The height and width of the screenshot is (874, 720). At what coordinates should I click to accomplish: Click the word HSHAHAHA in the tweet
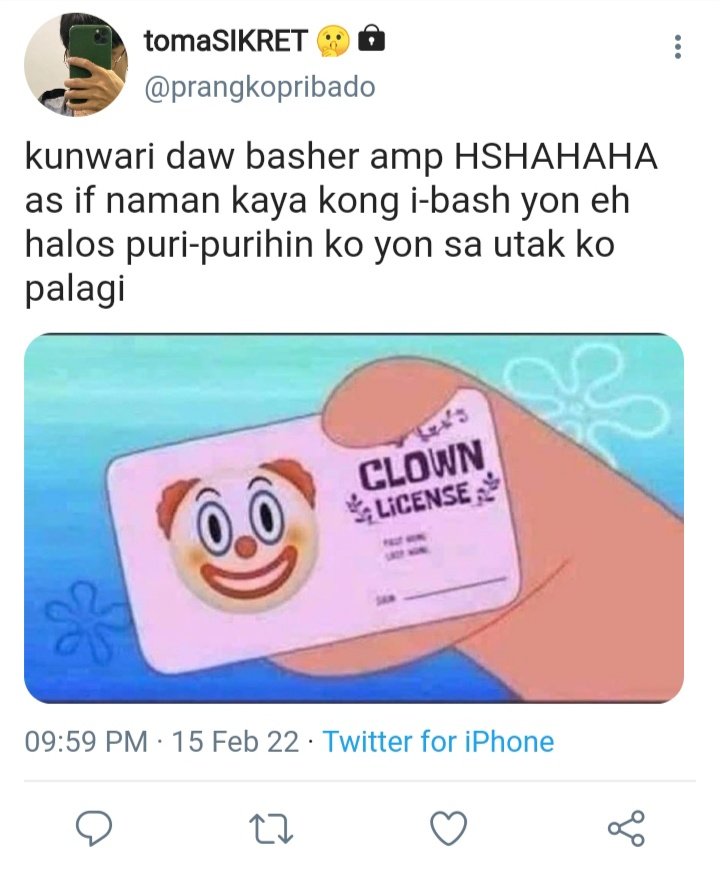coord(556,156)
